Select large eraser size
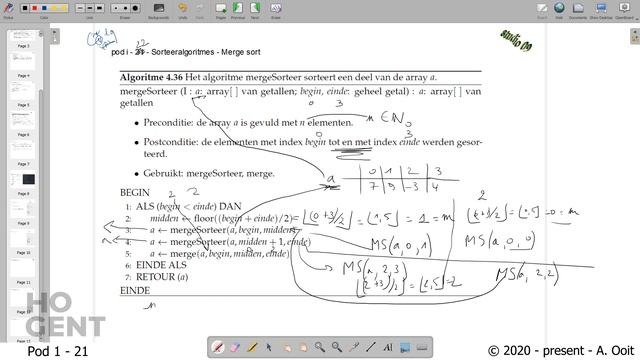The image size is (640, 360). coord(135,8)
